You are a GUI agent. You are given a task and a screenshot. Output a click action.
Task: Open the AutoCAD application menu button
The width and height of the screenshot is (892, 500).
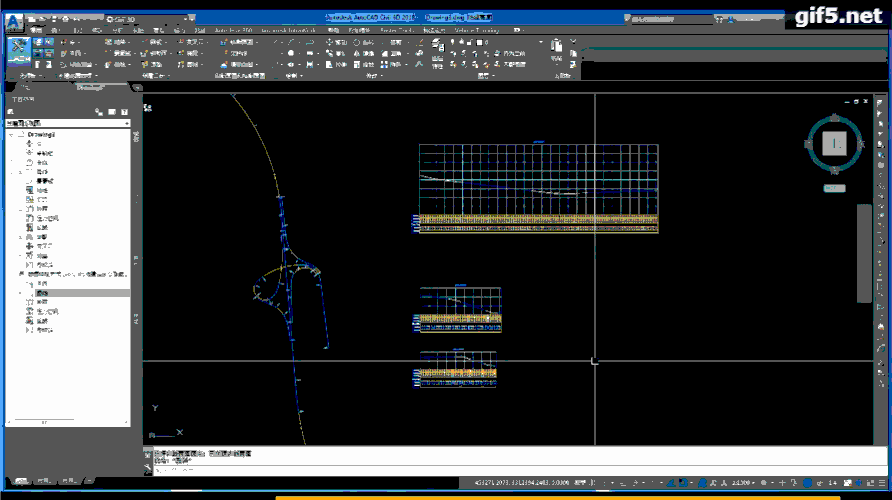coord(14,23)
